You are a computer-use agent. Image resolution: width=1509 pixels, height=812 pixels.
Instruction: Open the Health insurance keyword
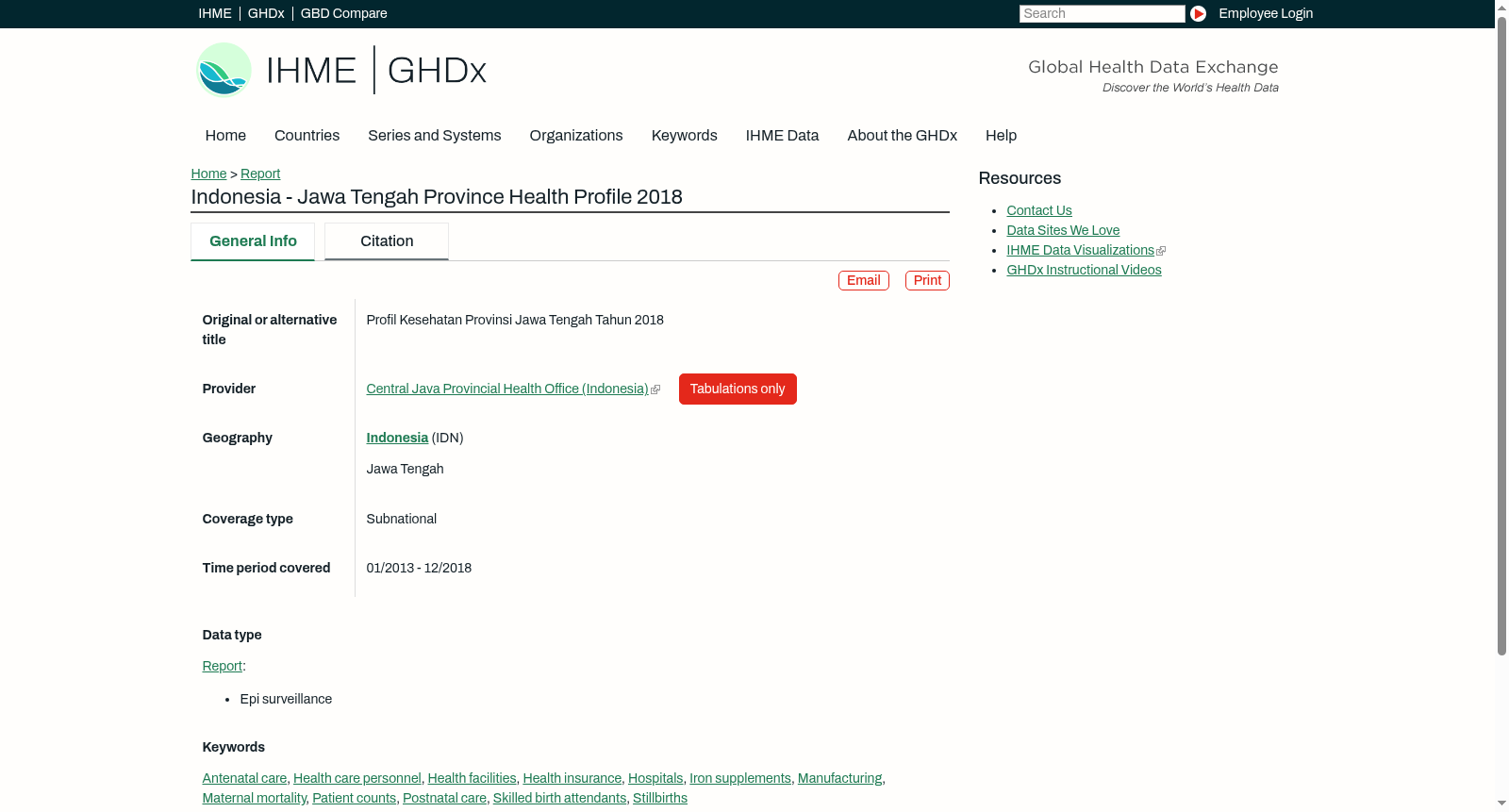tap(572, 778)
